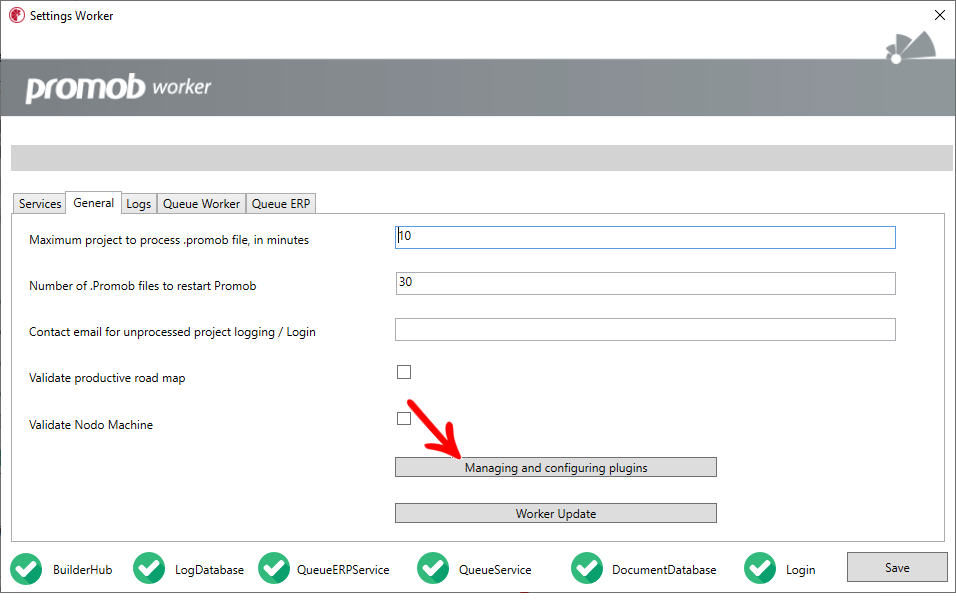Image resolution: width=956 pixels, height=601 pixels.
Task: Click the LogDatabase green checkmark status icon
Action: click(149, 569)
